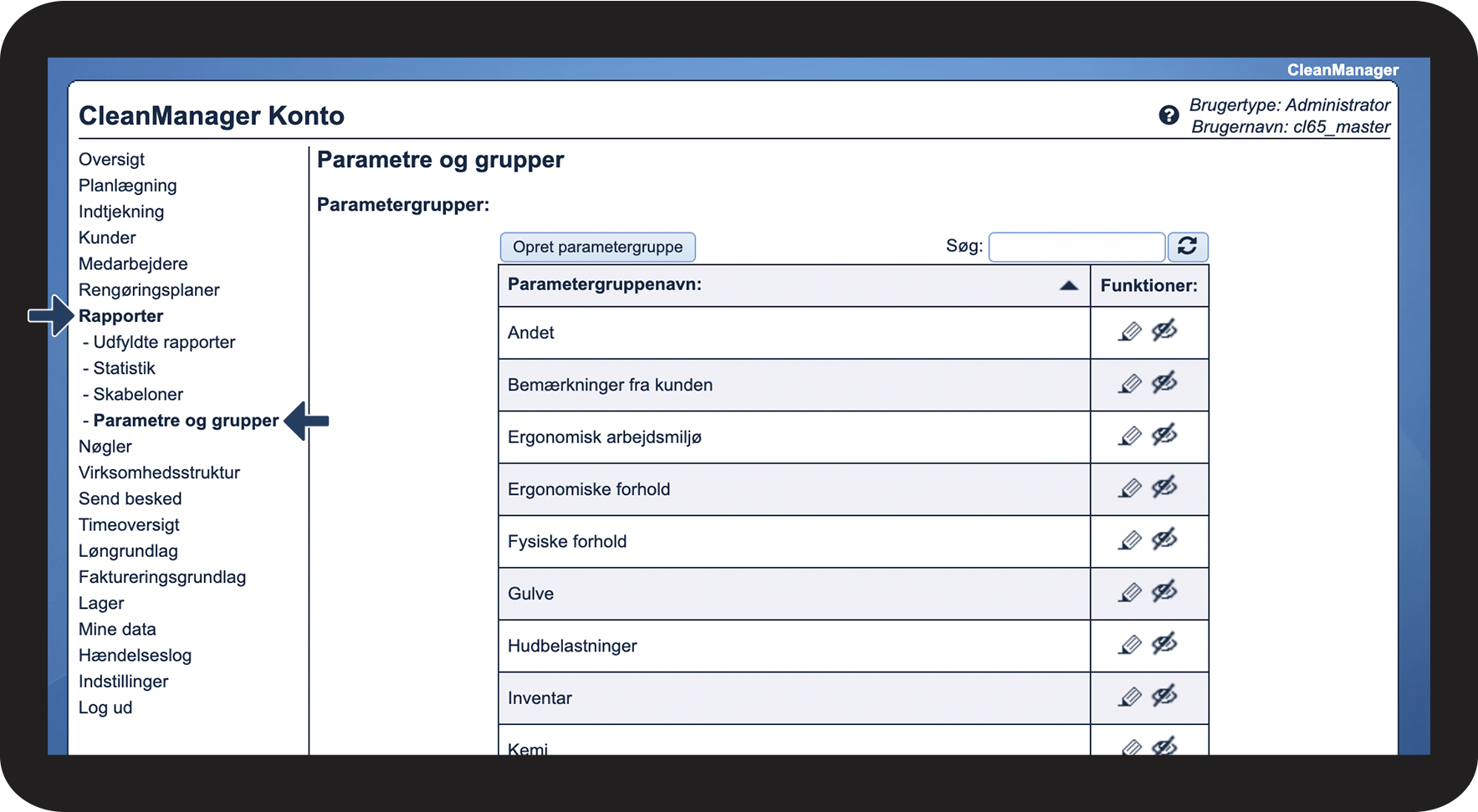Click pencil icon for Bemærkninger fra kunden
The width and height of the screenshot is (1478, 812).
pyautogui.click(x=1129, y=384)
